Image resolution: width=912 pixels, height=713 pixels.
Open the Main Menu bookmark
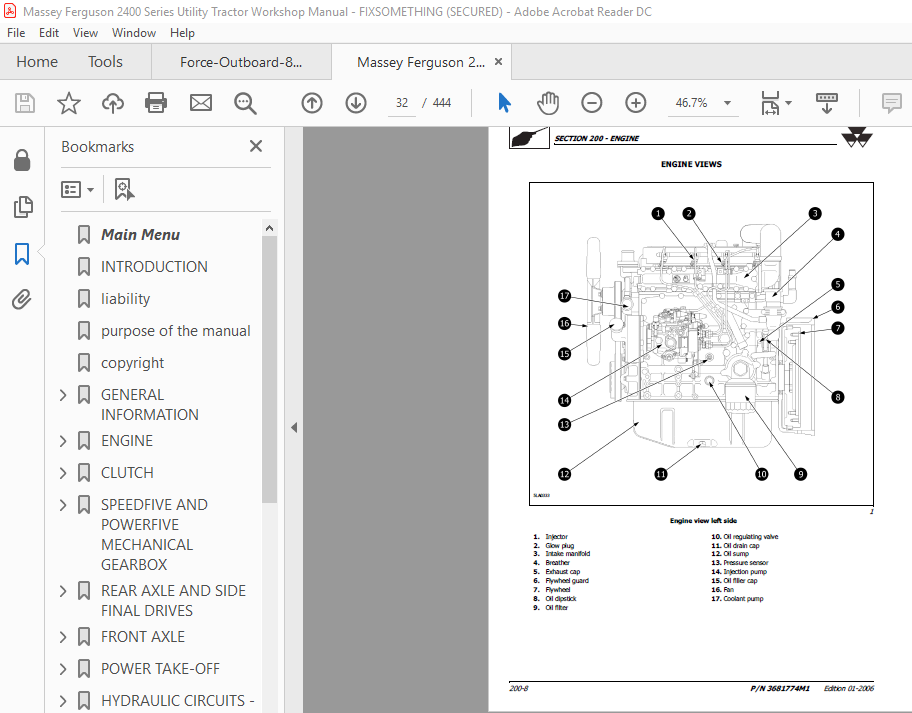pyautogui.click(x=140, y=234)
